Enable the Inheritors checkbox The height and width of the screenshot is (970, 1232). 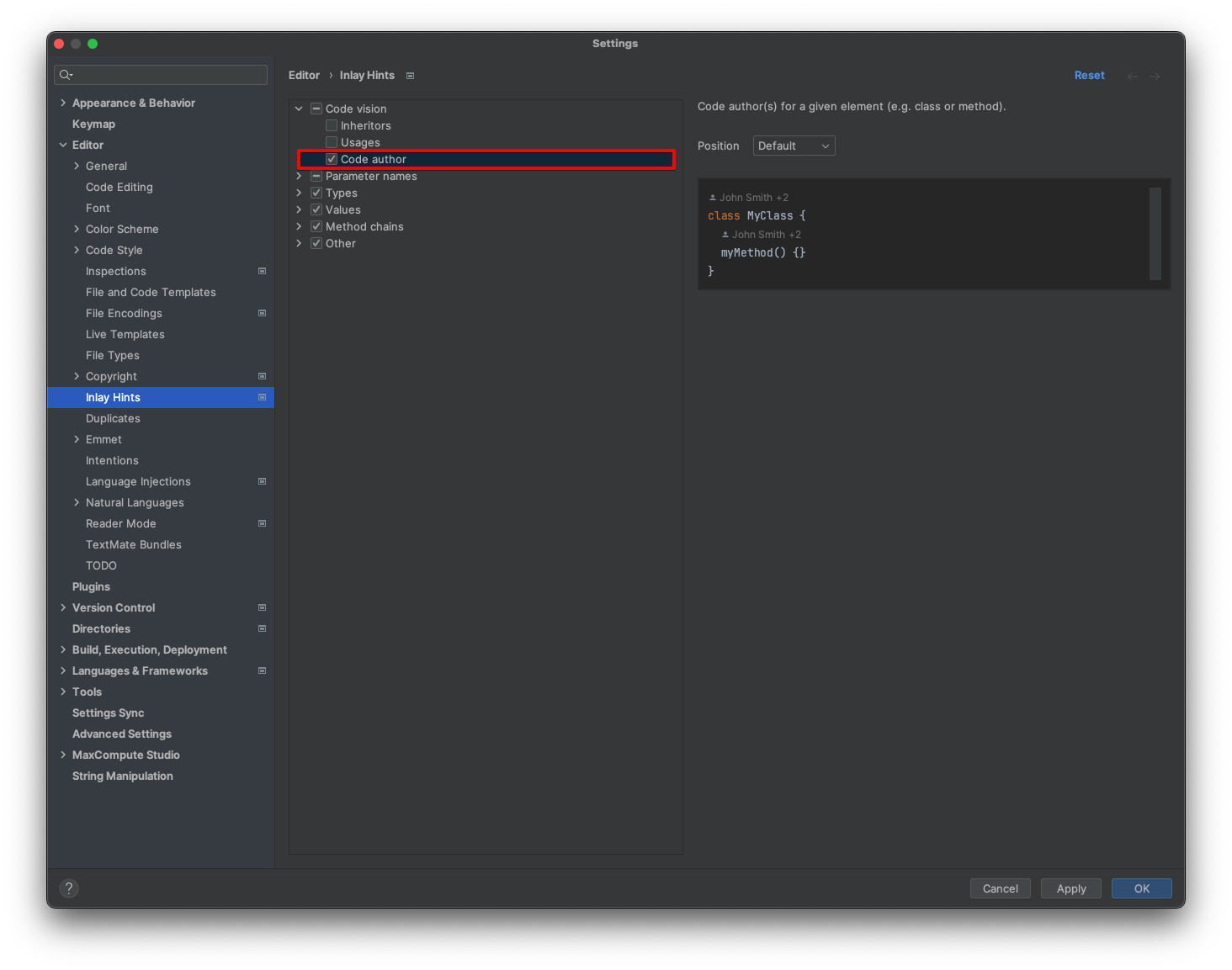(332, 125)
